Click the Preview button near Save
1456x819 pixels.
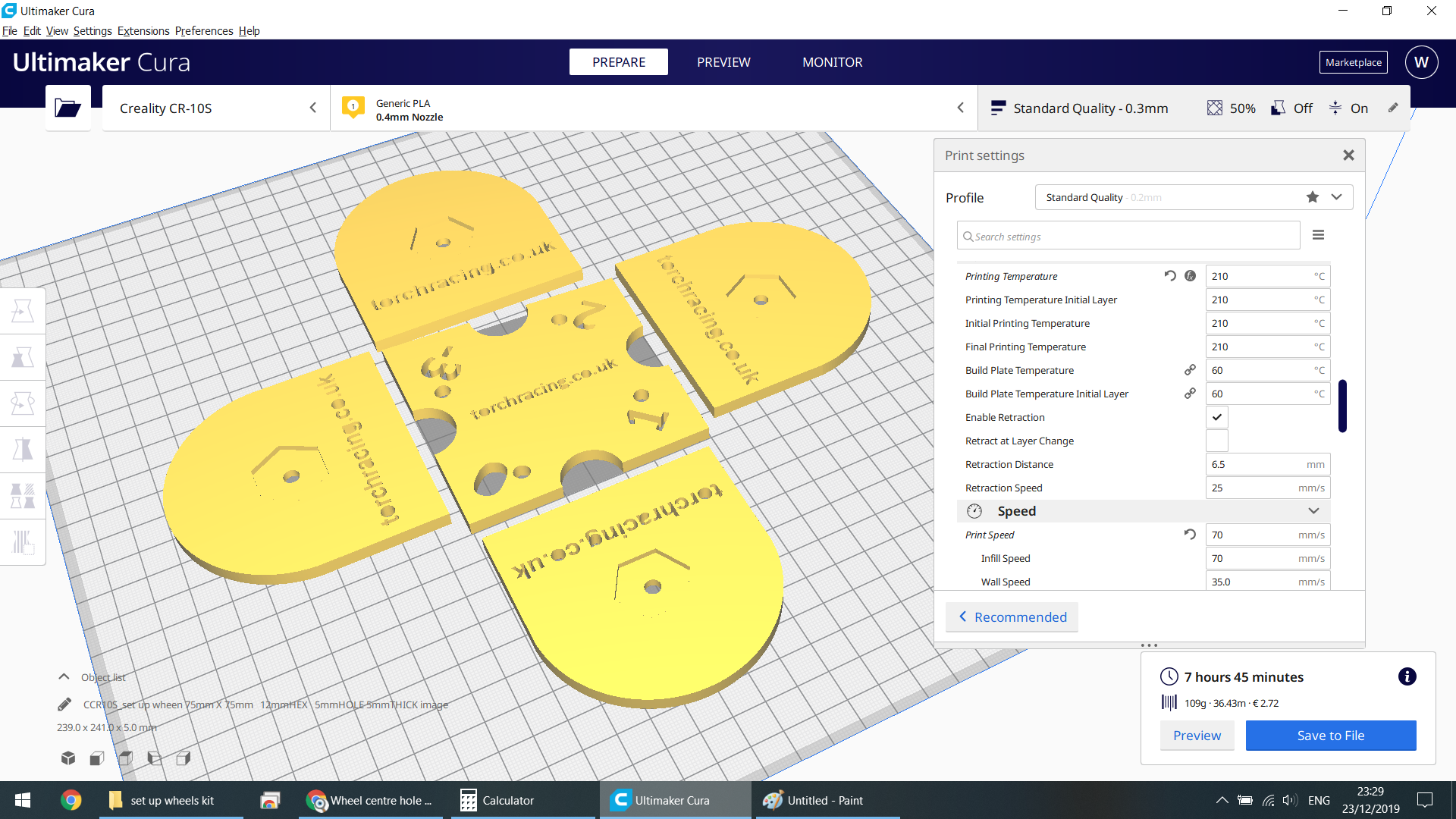pyautogui.click(x=1197, y=736)
